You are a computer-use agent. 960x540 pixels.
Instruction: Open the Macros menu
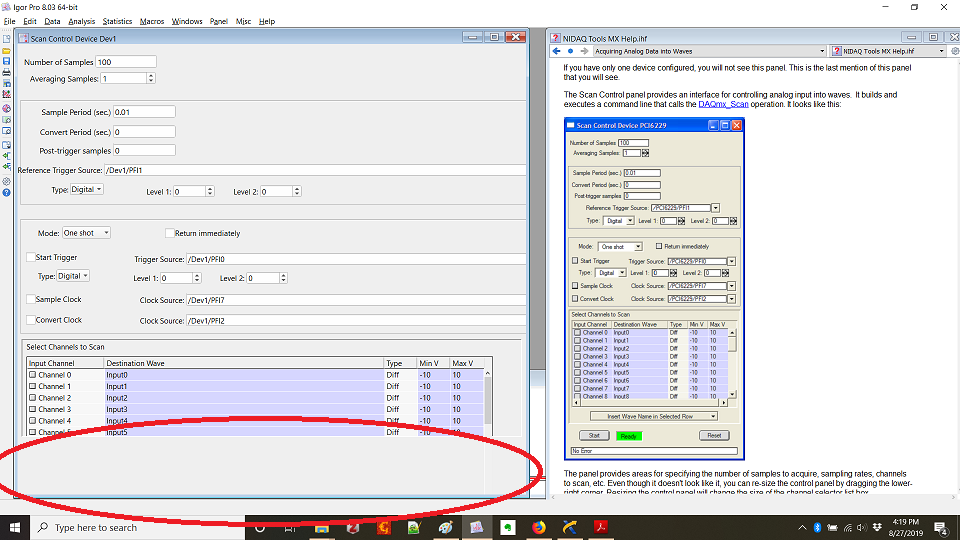pyautogui.click(x=151, y=21)
